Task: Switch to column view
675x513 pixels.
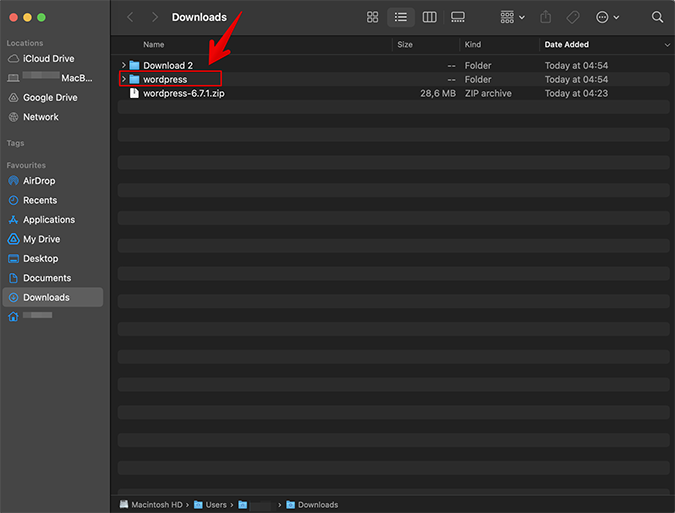Action: click(x=429, y=17)
